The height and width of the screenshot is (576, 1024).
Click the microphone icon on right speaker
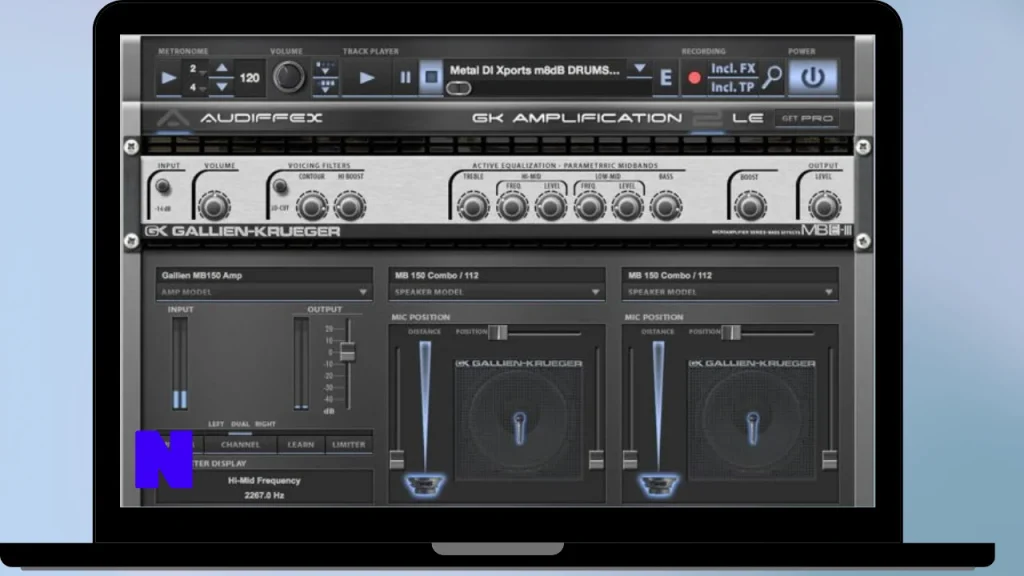pos(753,428)
